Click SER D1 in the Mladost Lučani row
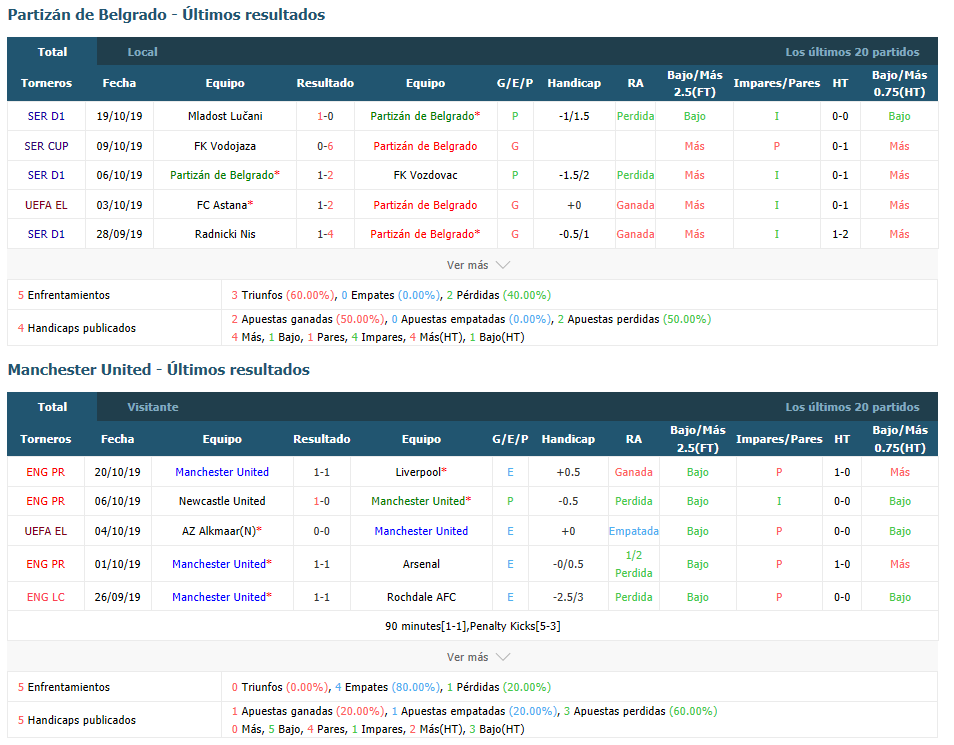 pos(46,116)
